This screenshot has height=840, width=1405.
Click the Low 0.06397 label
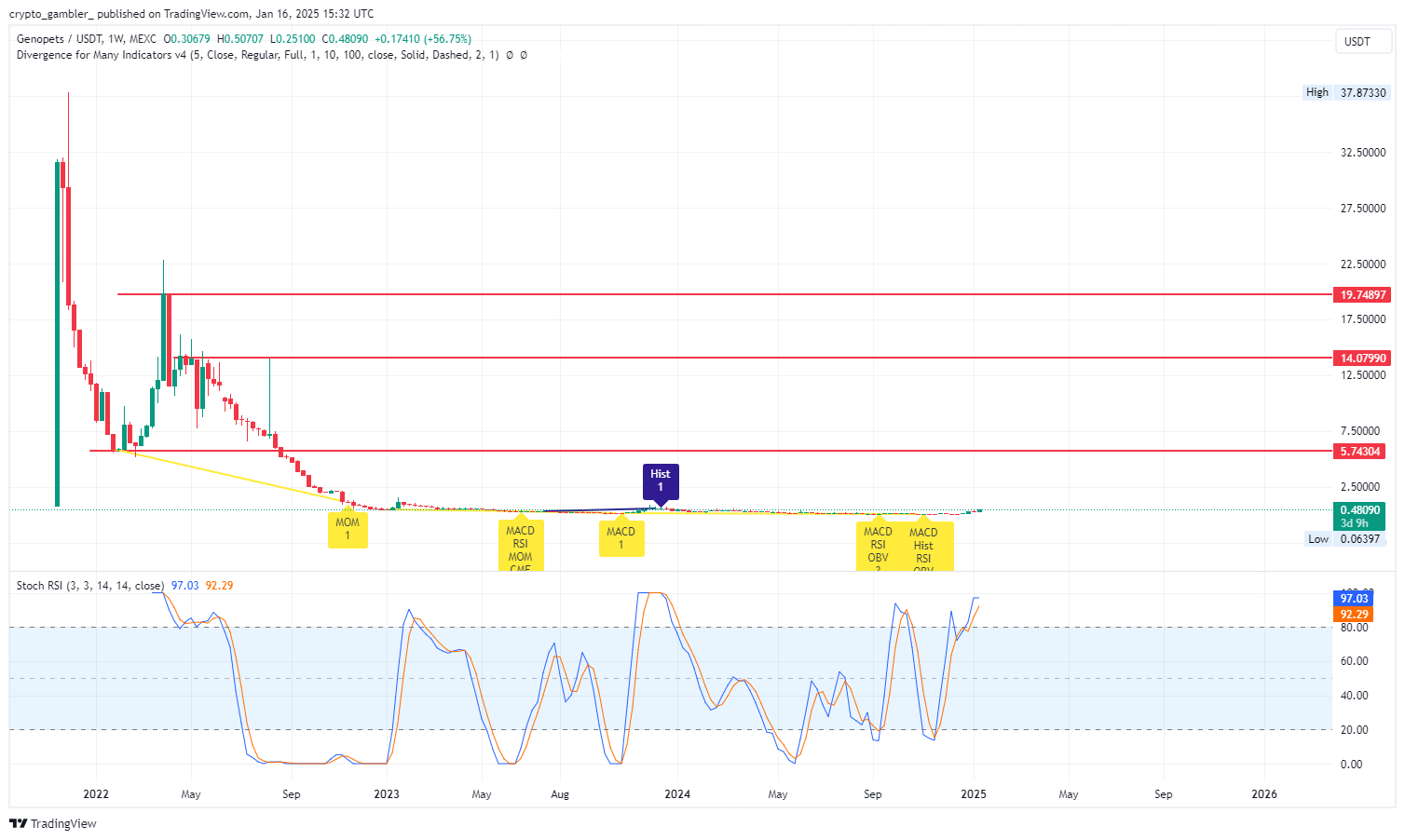coord(1345,538)
